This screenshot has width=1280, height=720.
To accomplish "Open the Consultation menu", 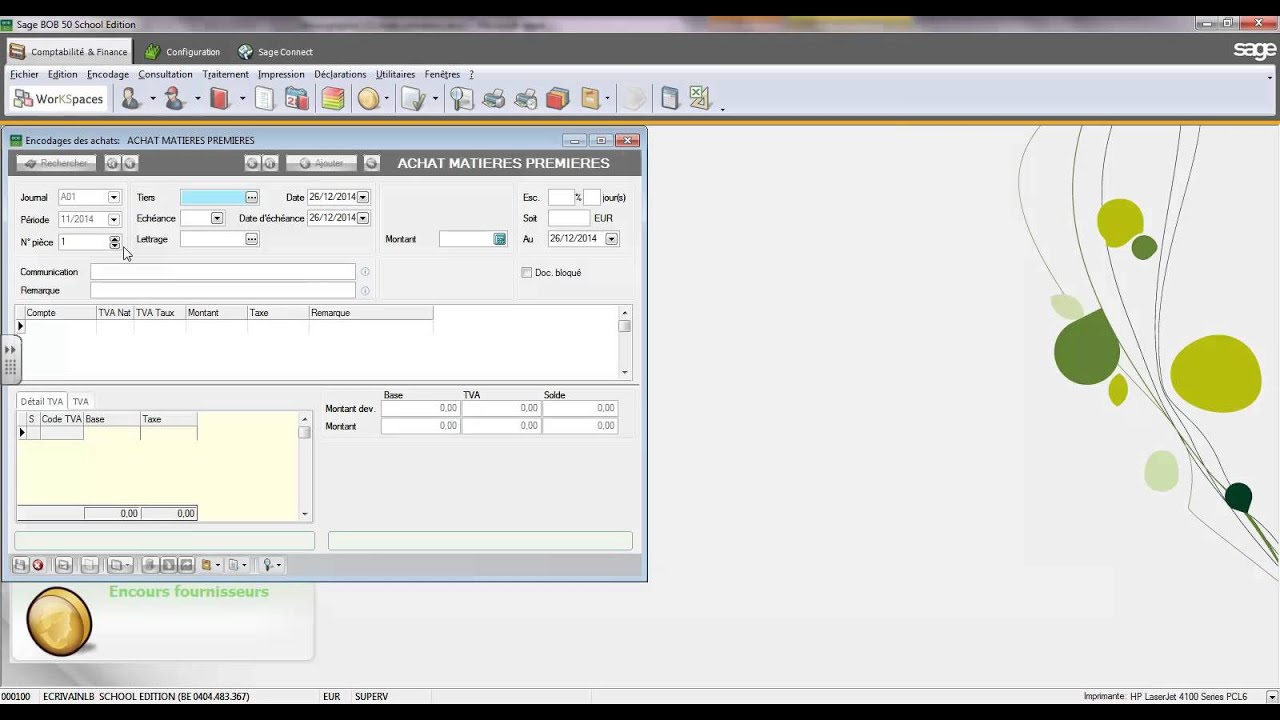I will click(x=165, y=74).
